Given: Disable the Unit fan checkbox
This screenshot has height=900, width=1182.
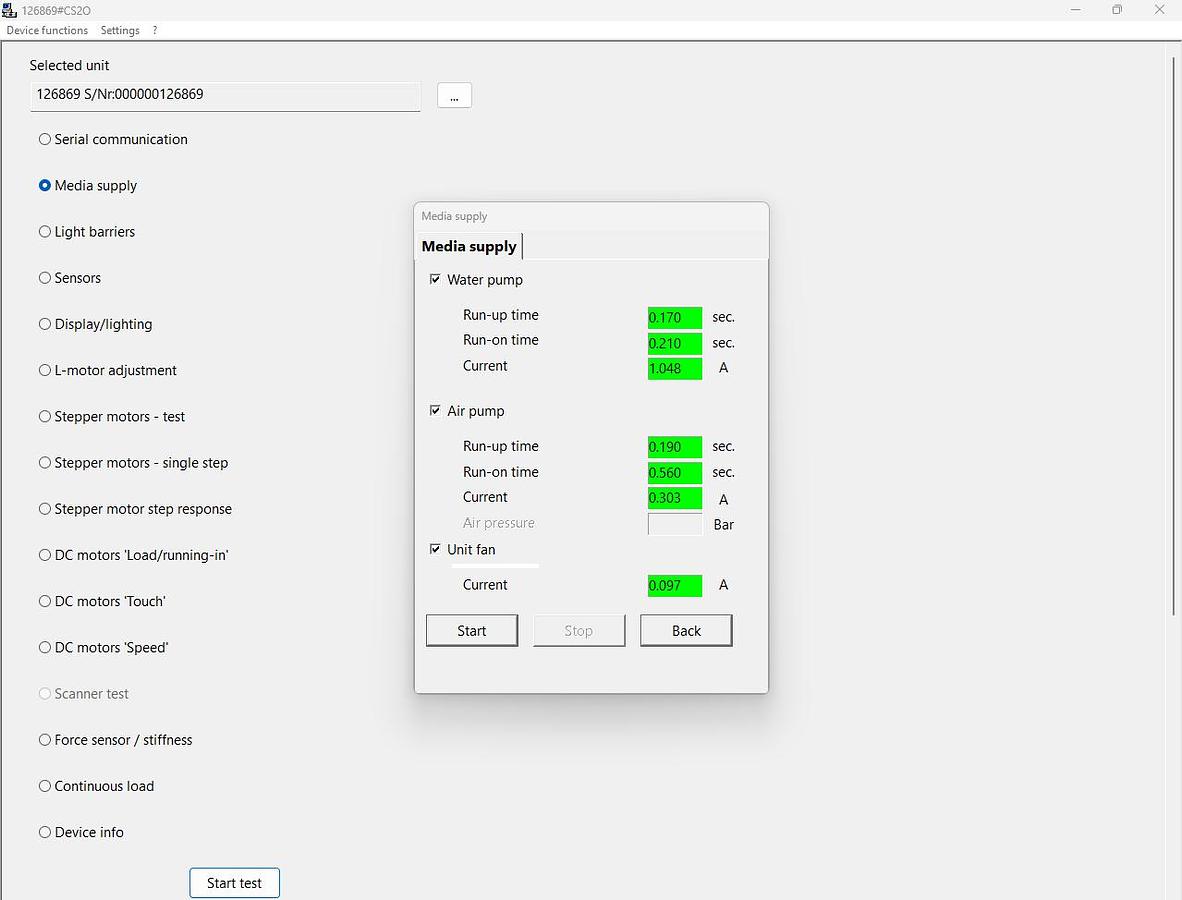Looking at the screenshot, I should 435,549.
